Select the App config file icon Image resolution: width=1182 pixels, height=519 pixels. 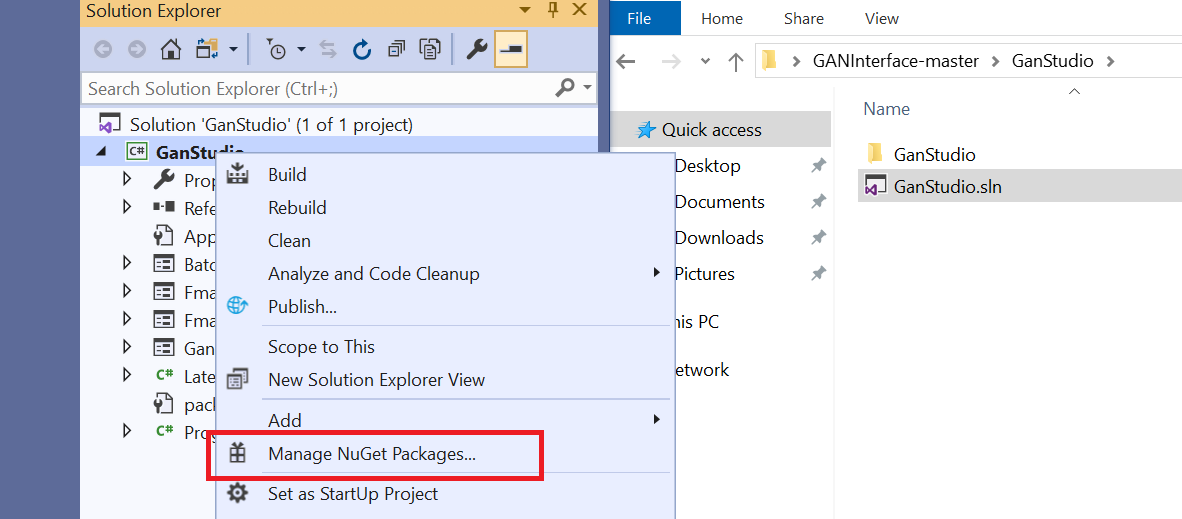tap(164, 235)
